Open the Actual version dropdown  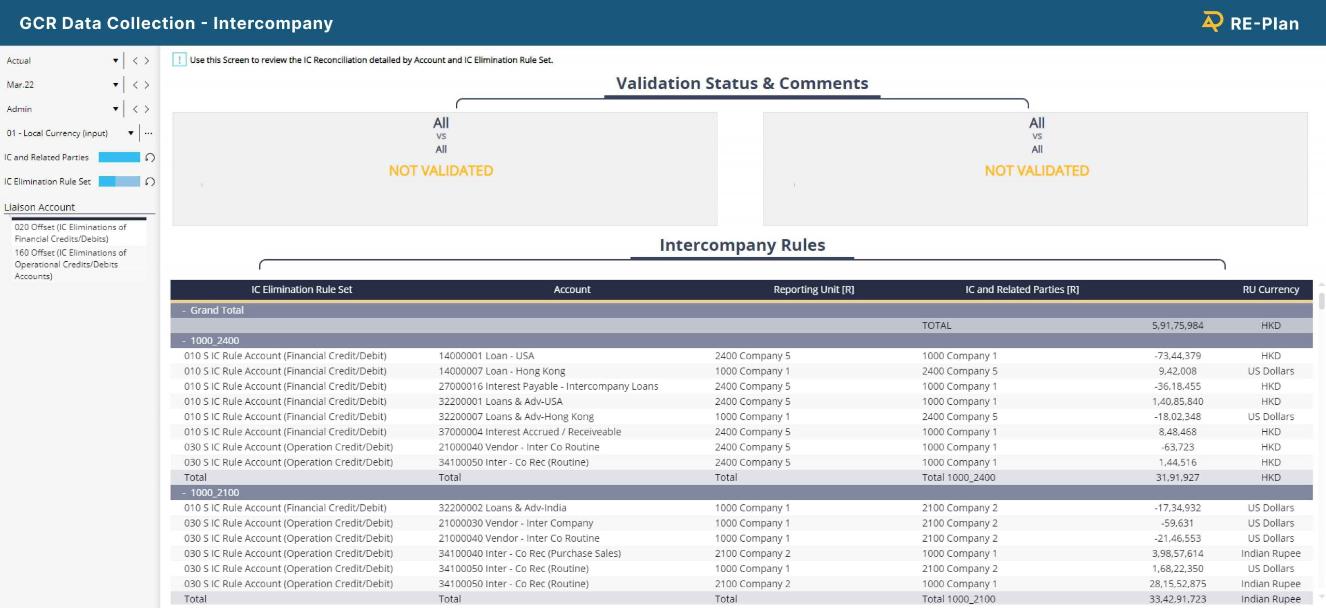click(x=116, y=61)
